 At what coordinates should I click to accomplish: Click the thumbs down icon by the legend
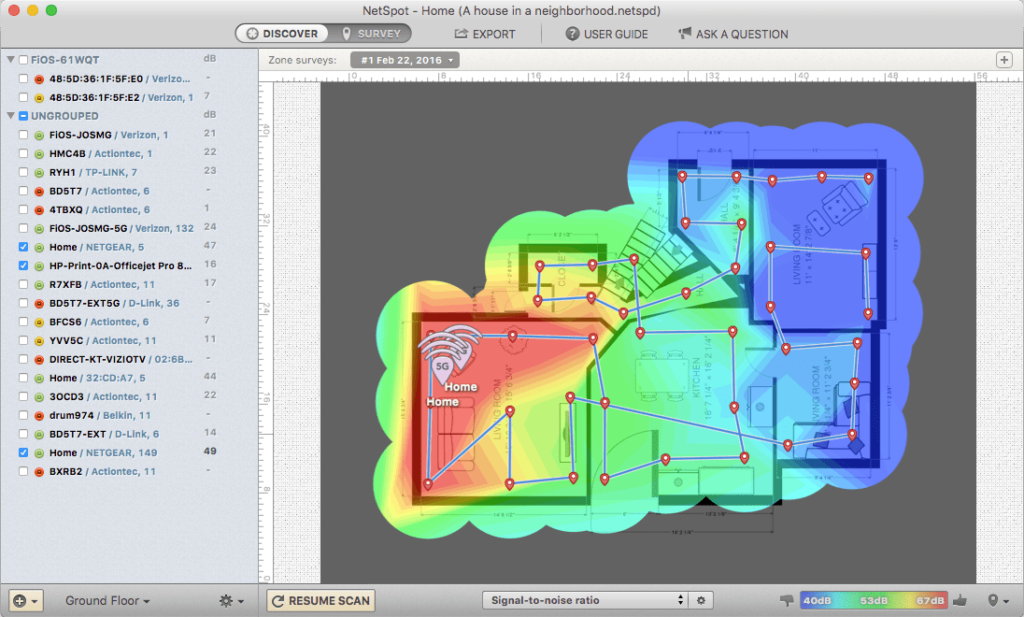(787, 601)
